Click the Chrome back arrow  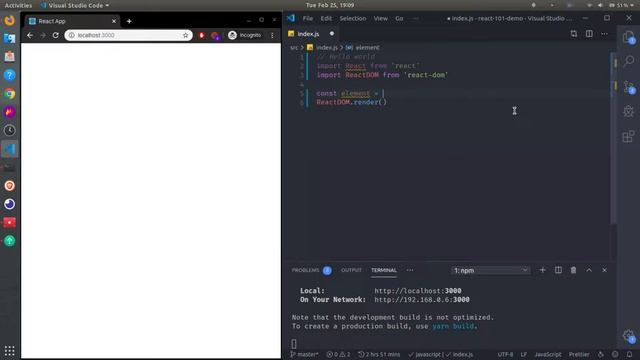[30, 36]
